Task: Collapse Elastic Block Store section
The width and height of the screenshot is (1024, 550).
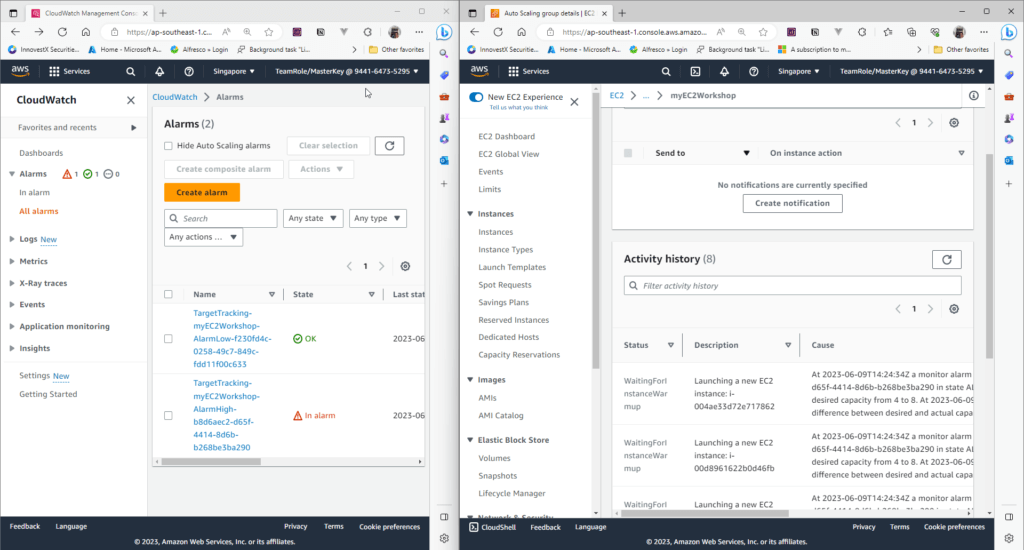Action: pyautogui.click(x=470, y=440)
